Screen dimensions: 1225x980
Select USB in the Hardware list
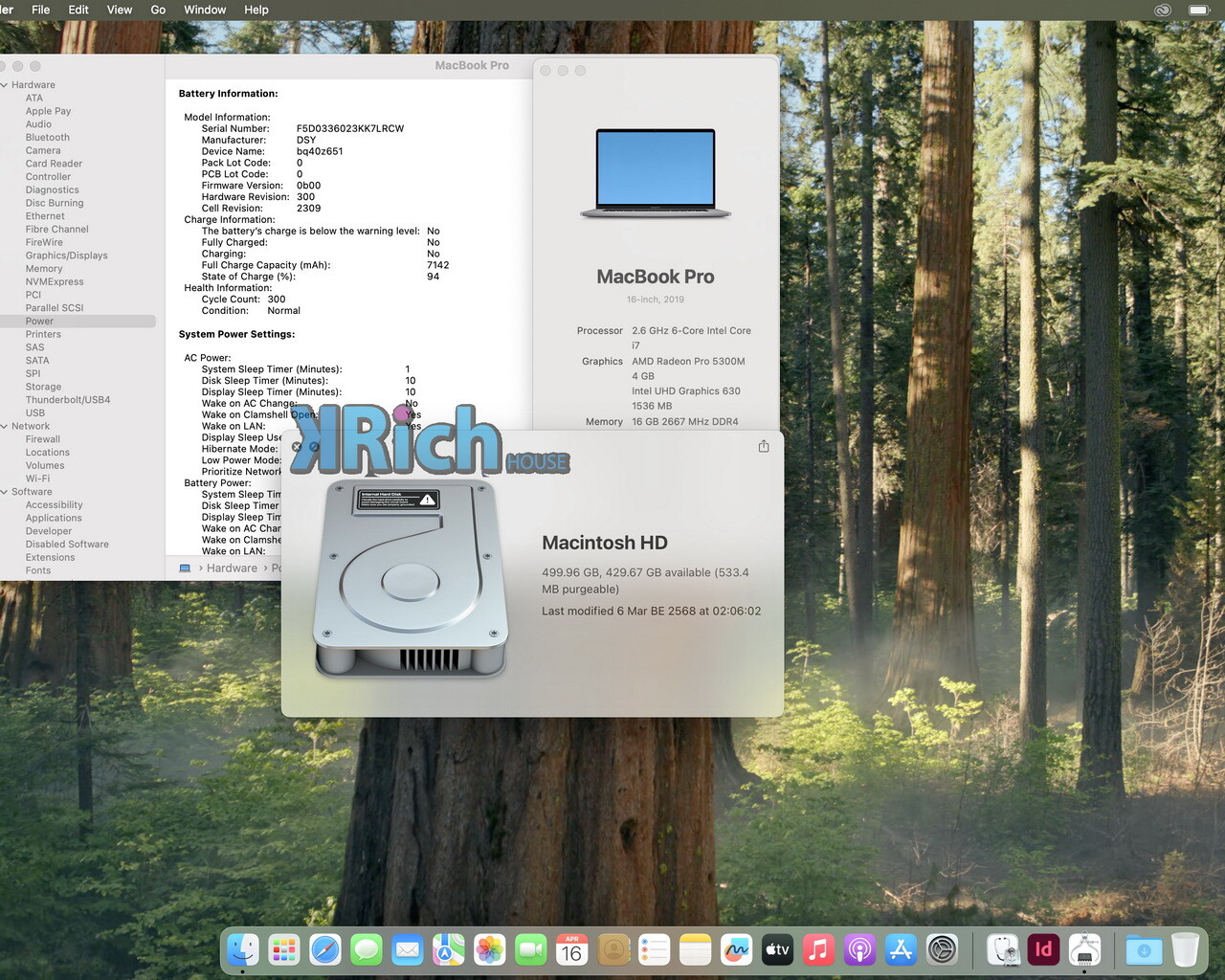tap(35, 413)
